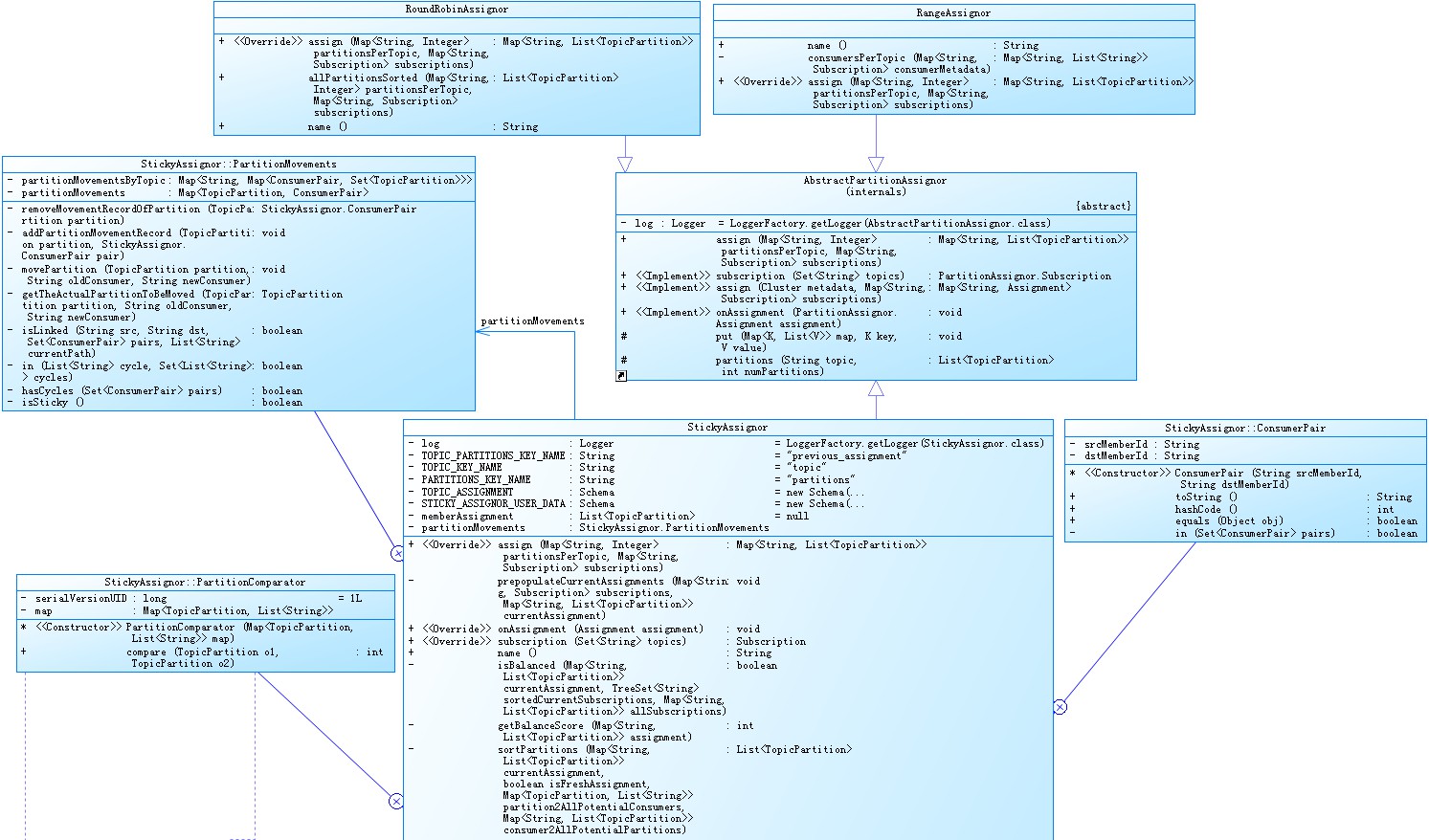
Task: Select the log attribute in AbstractPartitionAssignor
Action: click(835, 223)
